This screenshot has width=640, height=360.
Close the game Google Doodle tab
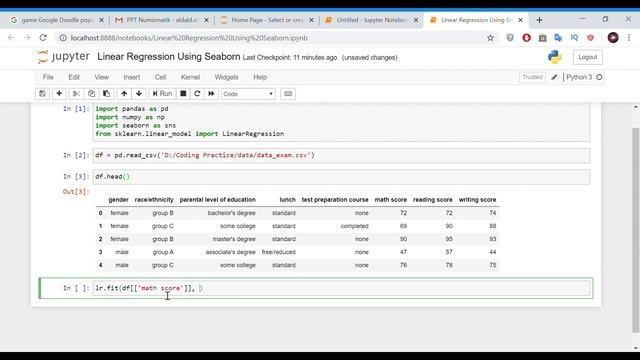[101, 20]
